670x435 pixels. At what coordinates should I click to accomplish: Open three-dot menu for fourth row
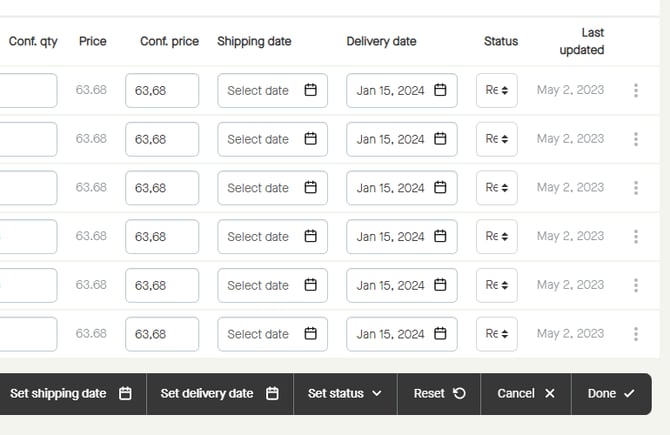(x=636, y=237)
